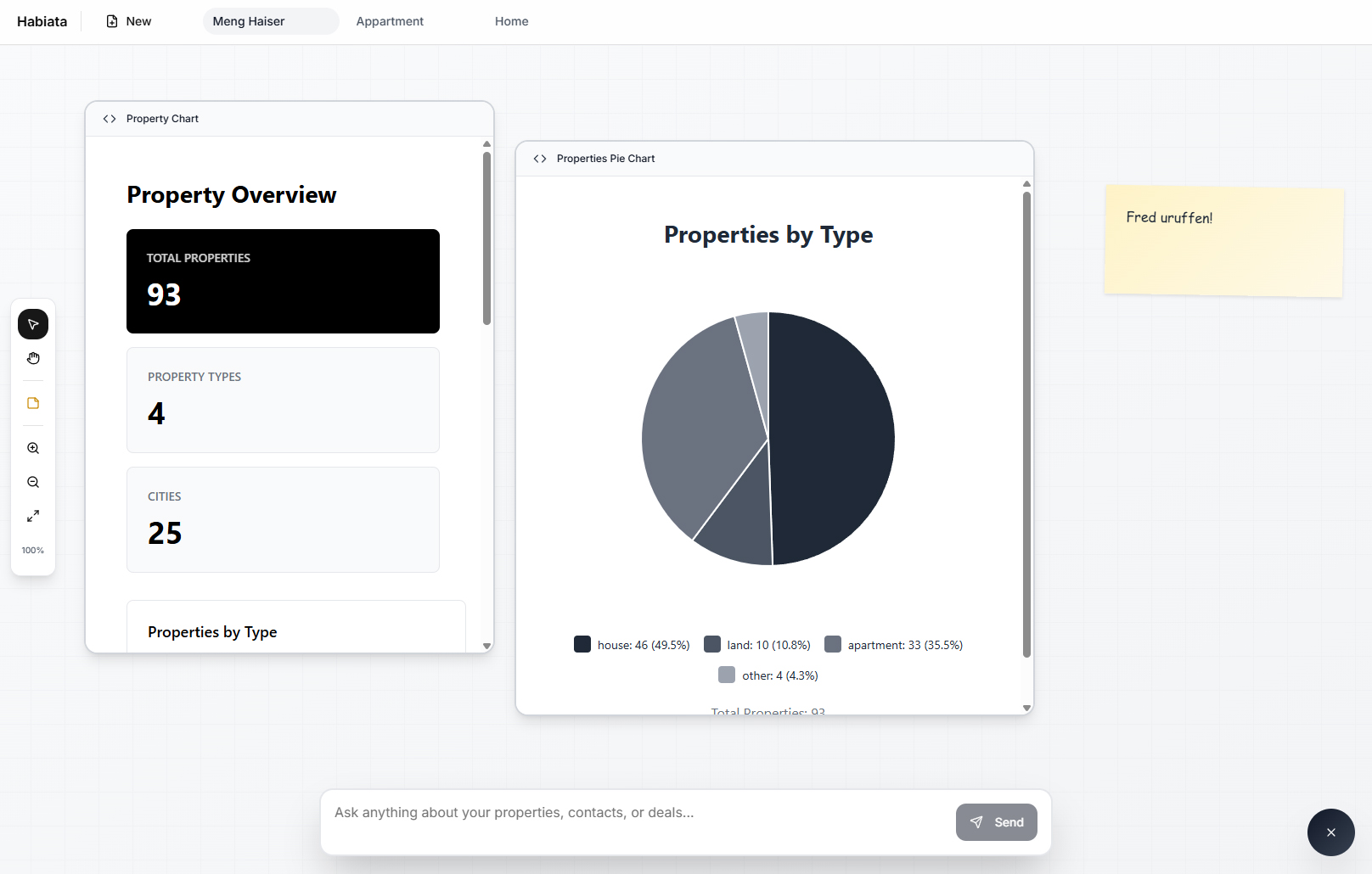Open code view for Property Chart

click(109, 118)
